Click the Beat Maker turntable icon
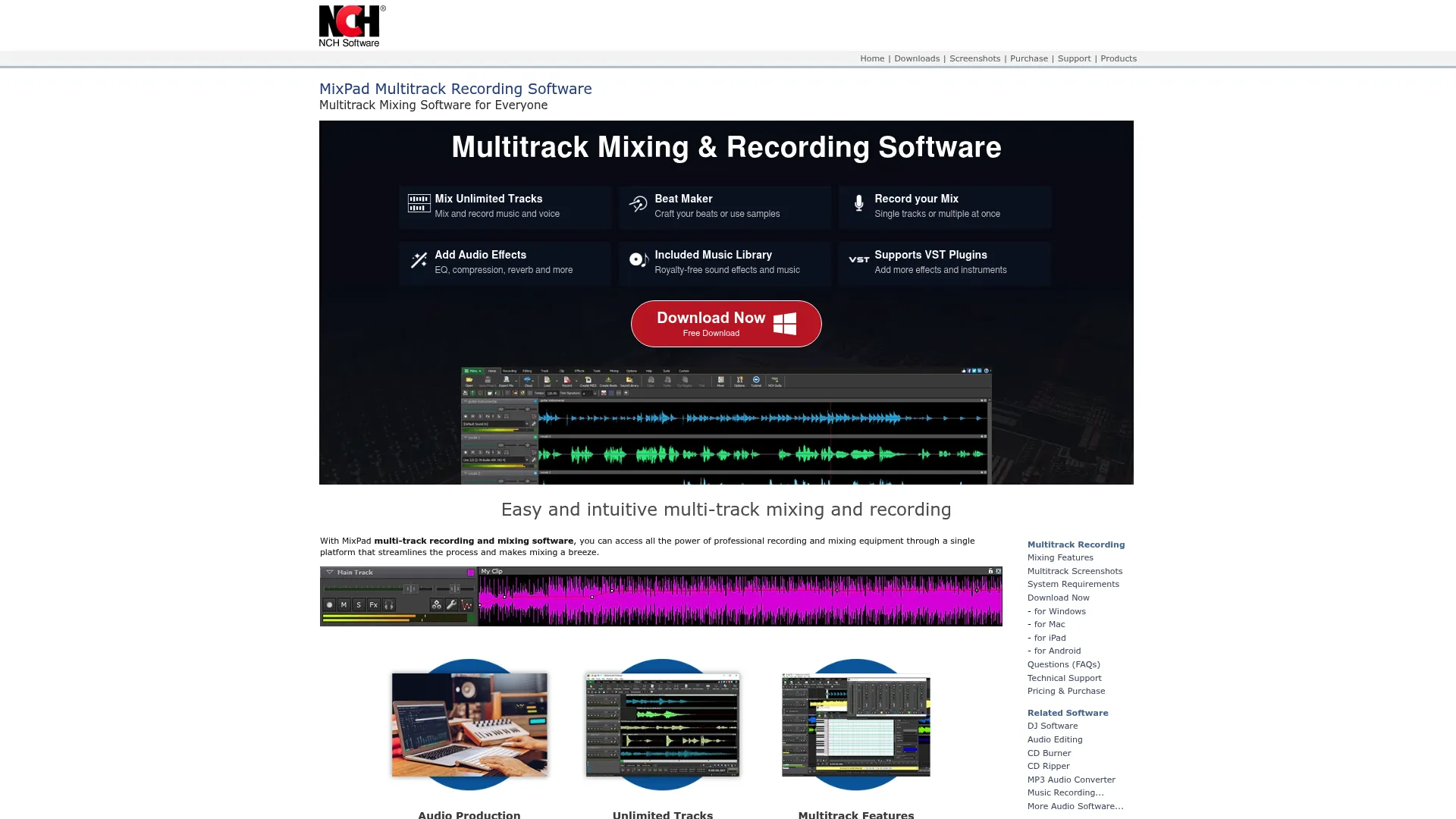The image size is (1456, 819). point(638,203)
